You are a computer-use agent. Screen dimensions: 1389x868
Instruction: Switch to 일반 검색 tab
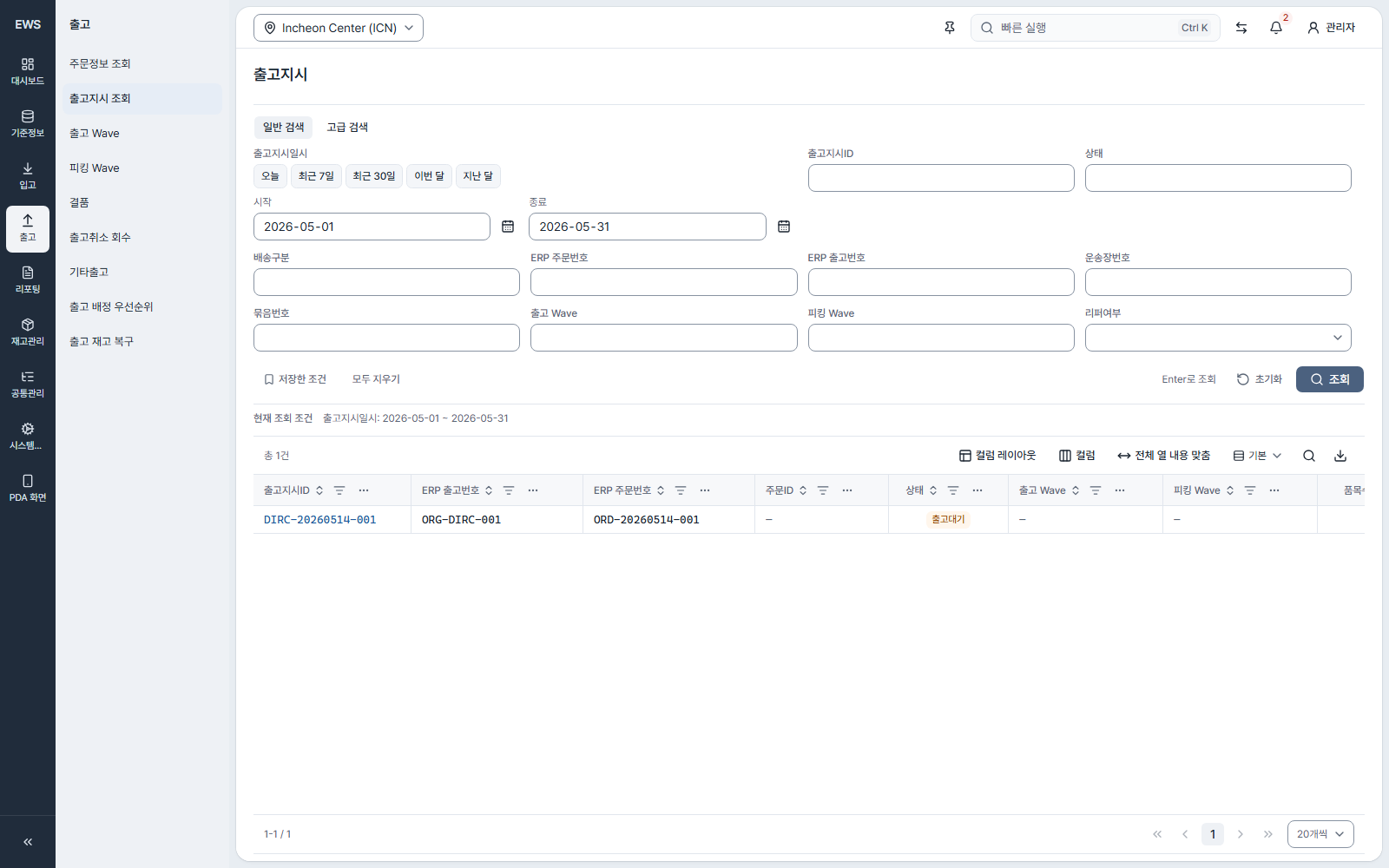pyautogui.click(x=283, y=127)
